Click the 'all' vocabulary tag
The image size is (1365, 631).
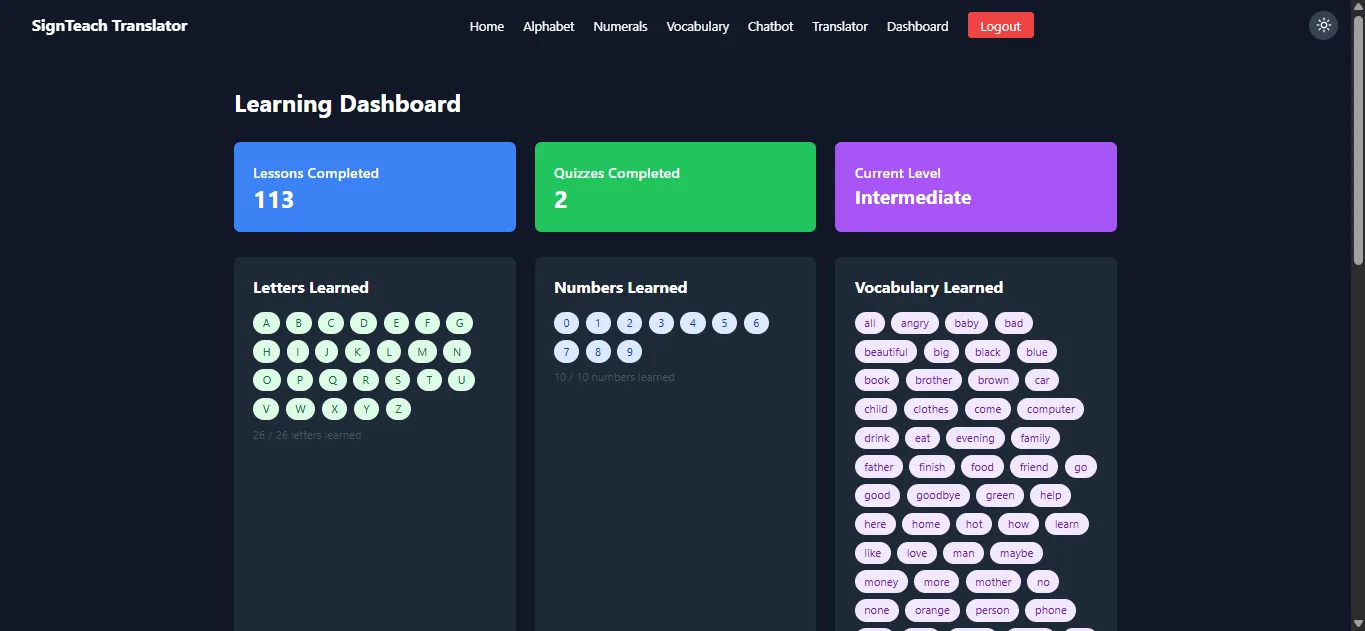[870, 323]
